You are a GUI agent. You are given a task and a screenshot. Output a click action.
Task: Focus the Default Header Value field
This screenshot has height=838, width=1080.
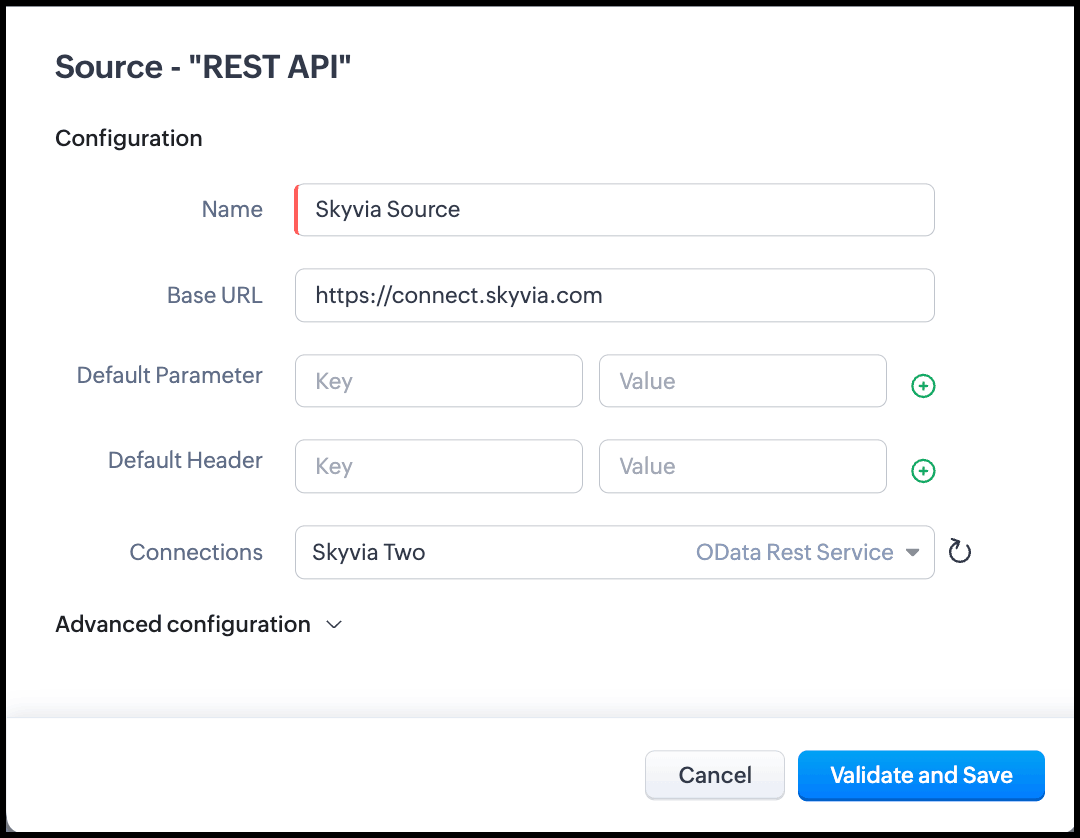[x=742, y=466]
